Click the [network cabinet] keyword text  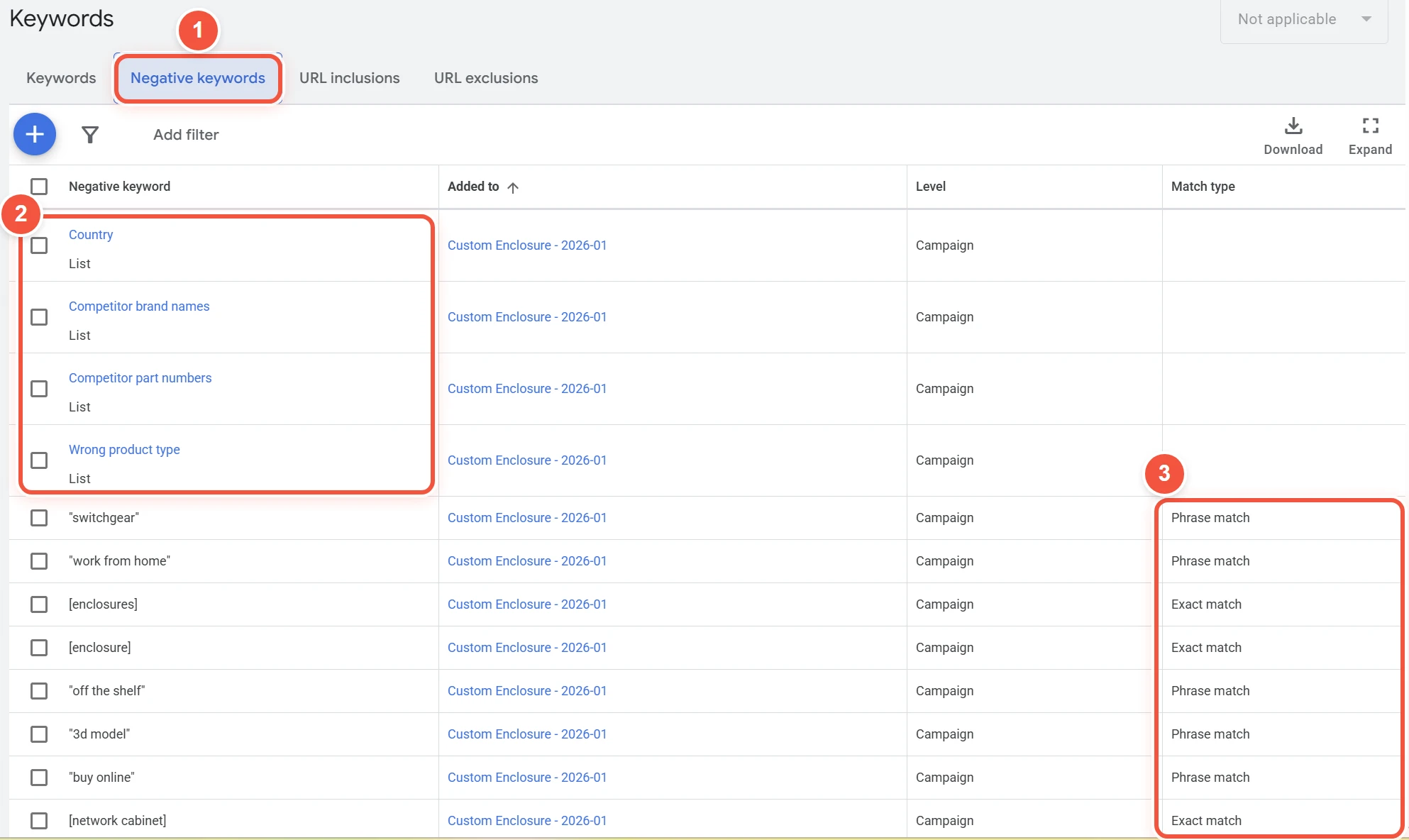click(x=117, y=821)
